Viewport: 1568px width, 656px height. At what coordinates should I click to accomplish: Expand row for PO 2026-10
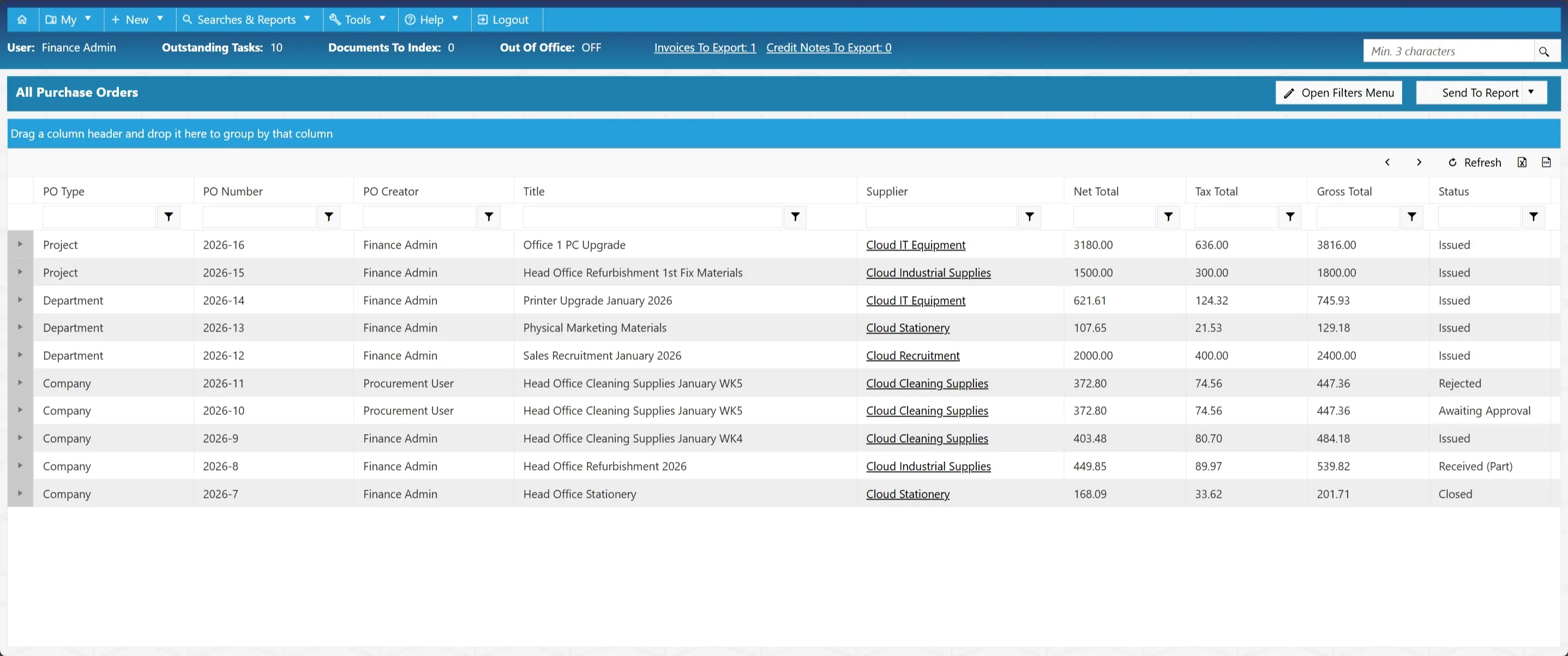pos(20,410)
